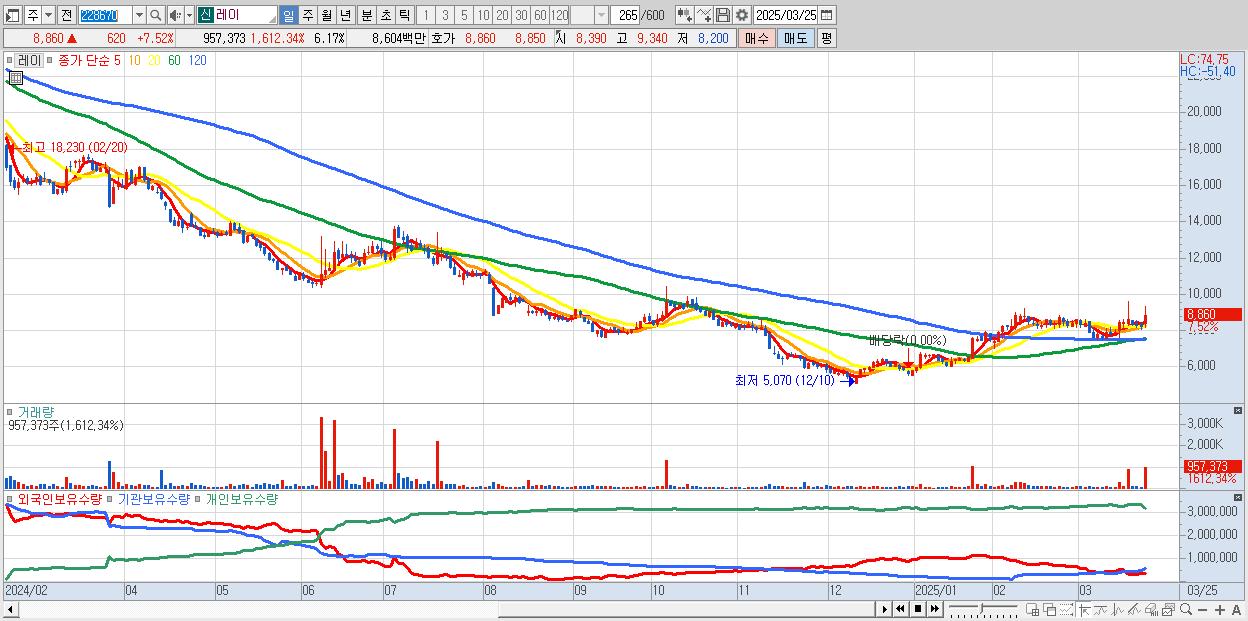Click the save chart floppy disk icon

(722, 15)
